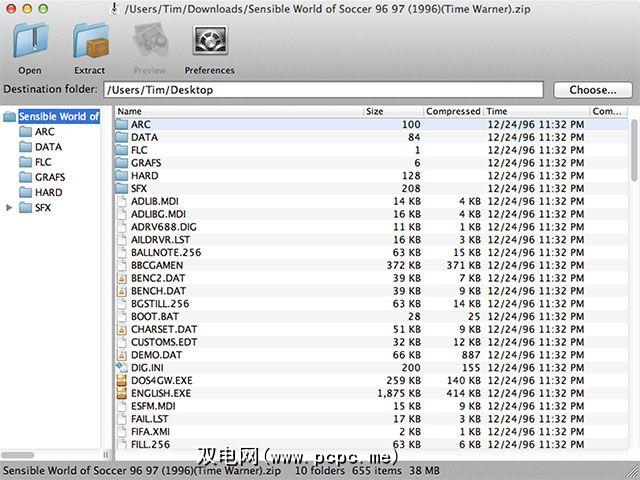
Task: Click the BENC2.DAT file icon
Action: click(122, 278)
